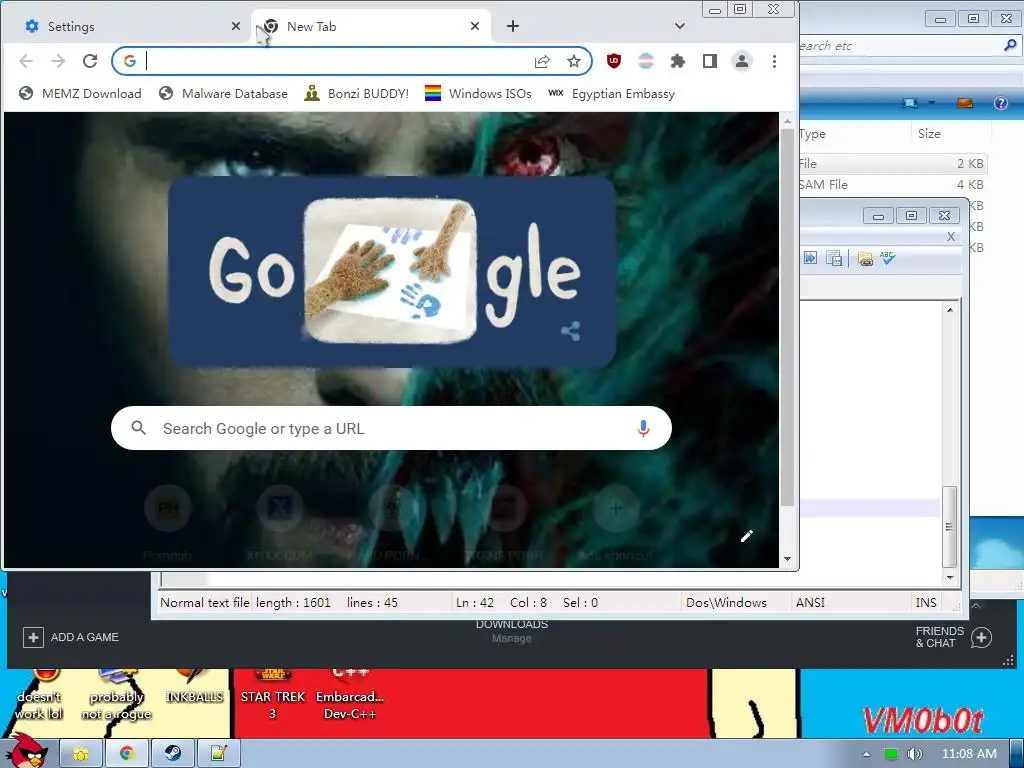Close the Notepad++ document with X
This screenshot has width=1024, height=768.
[951, 236]
